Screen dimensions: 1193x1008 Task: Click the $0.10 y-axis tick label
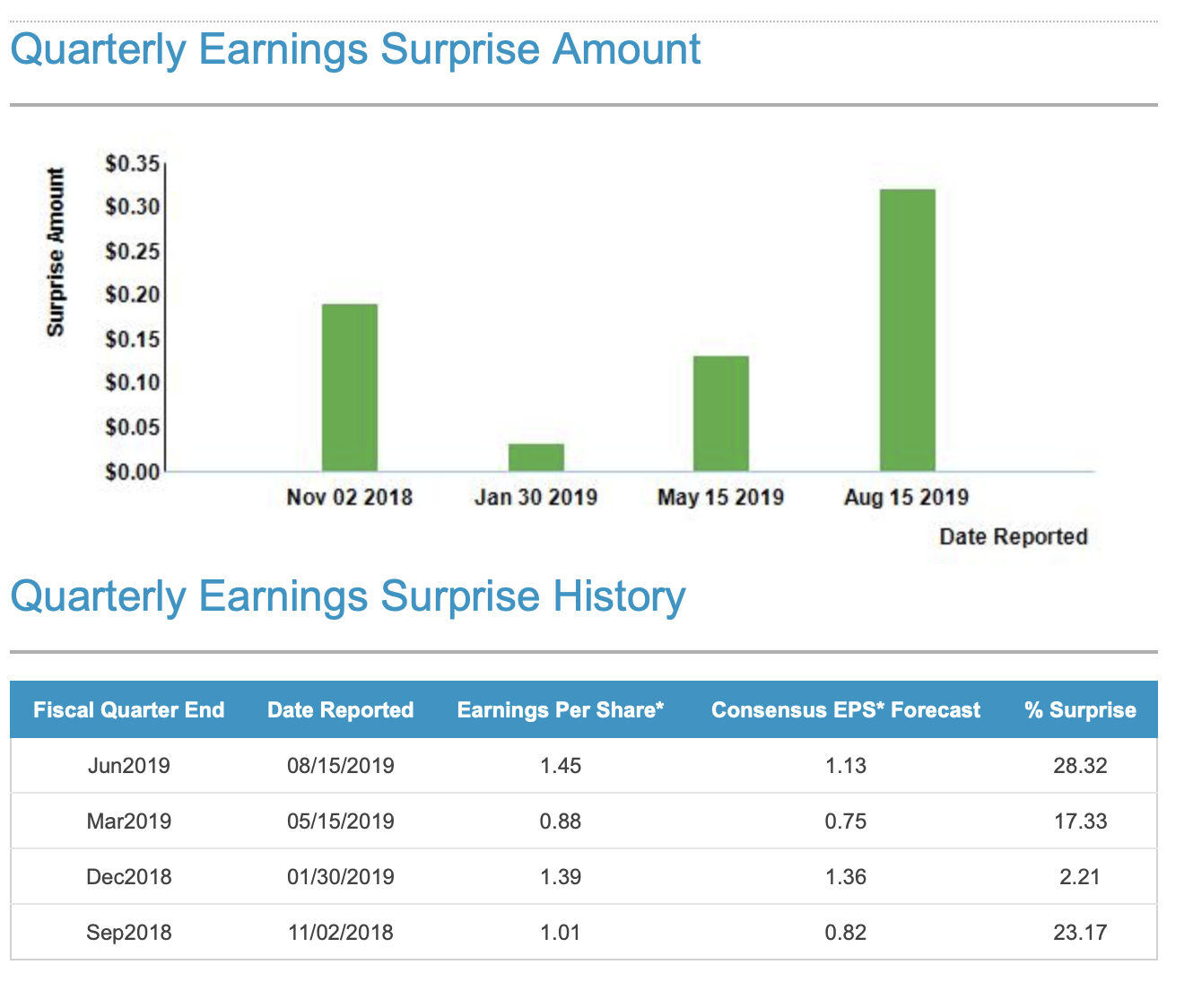point(133,383)
